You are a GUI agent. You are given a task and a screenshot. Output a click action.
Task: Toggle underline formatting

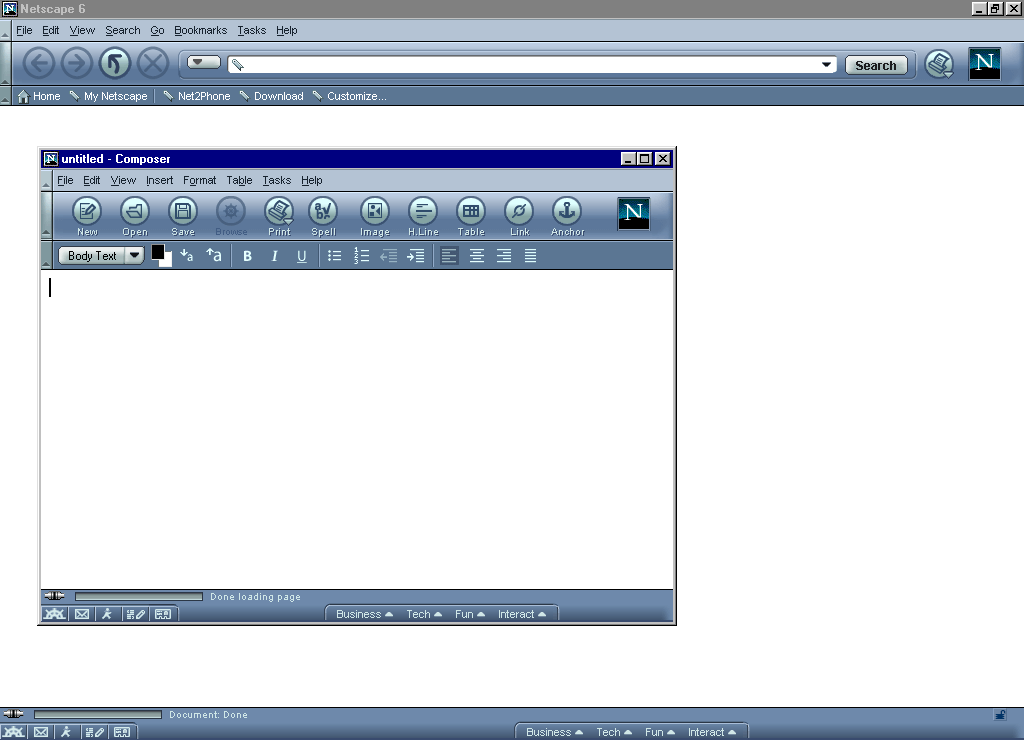[301, 255]
